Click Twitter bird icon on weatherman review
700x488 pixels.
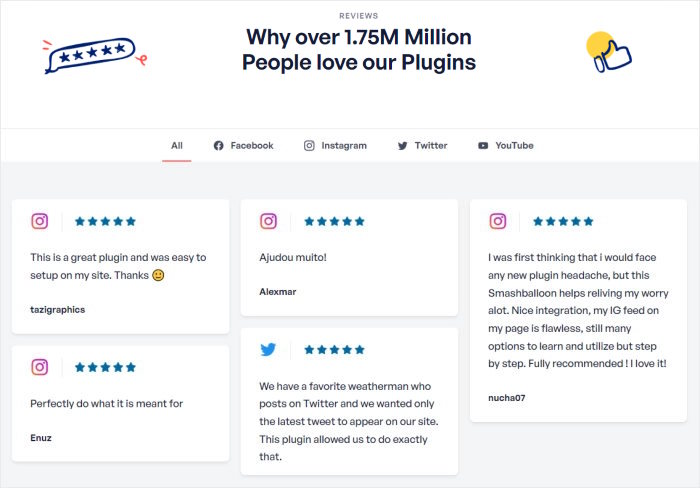pyautogui.click(x=269, y=349)
